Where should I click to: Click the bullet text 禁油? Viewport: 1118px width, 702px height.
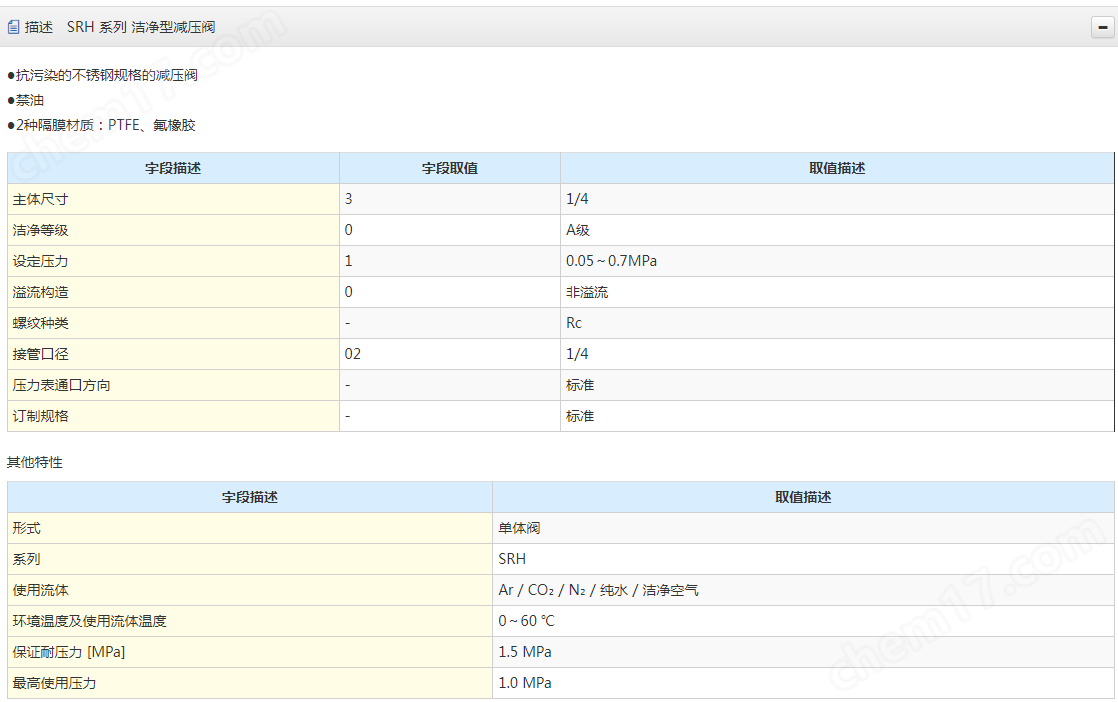pyautogui.click(x=26, y=100)
